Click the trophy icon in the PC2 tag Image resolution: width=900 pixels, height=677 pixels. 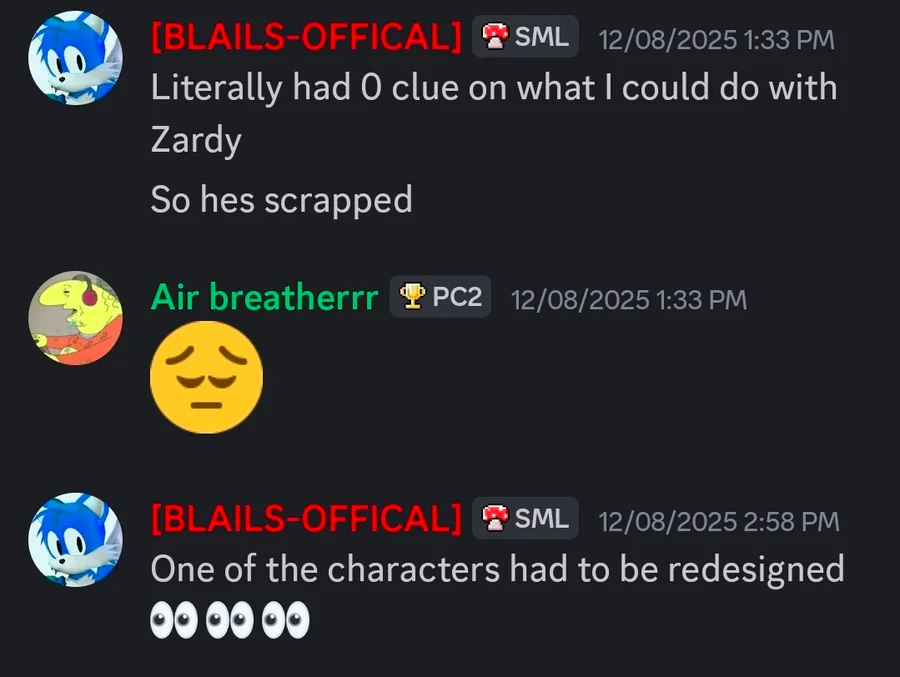click(412, 297)
